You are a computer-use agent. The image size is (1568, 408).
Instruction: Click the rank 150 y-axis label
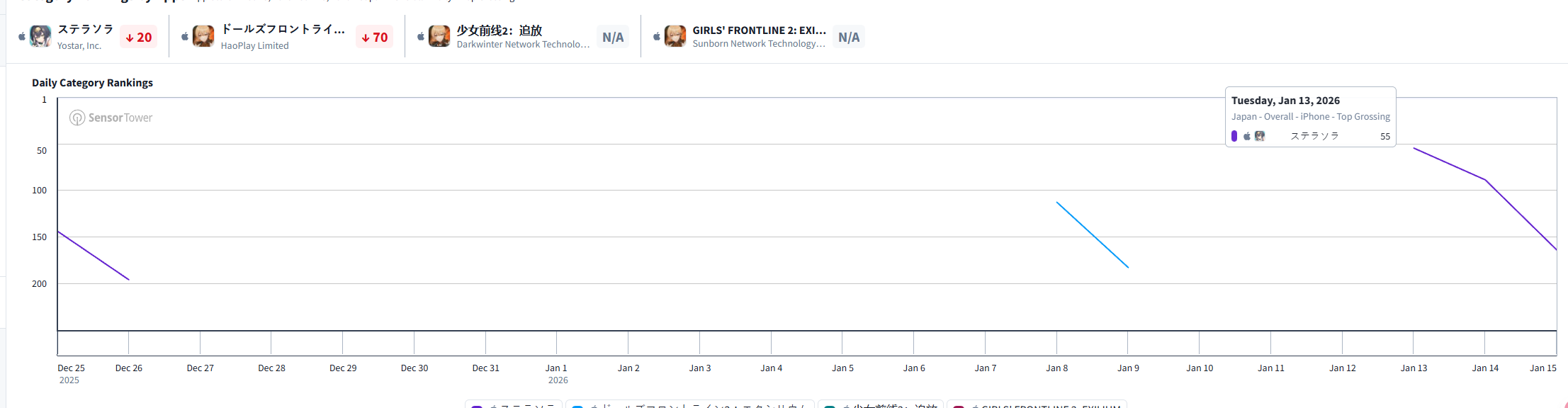pyautogui.click(x=40, y=237)
